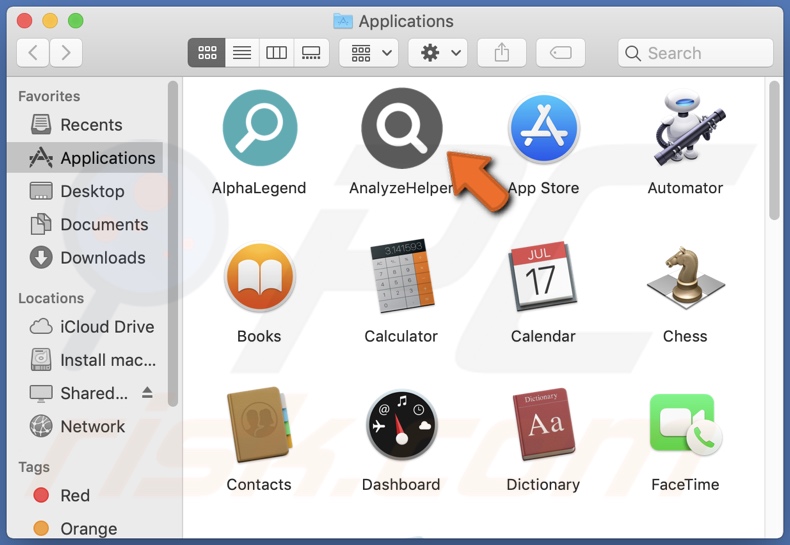
Task: Select the AnalyzeHelper application icon
Action: pos(402,128)
